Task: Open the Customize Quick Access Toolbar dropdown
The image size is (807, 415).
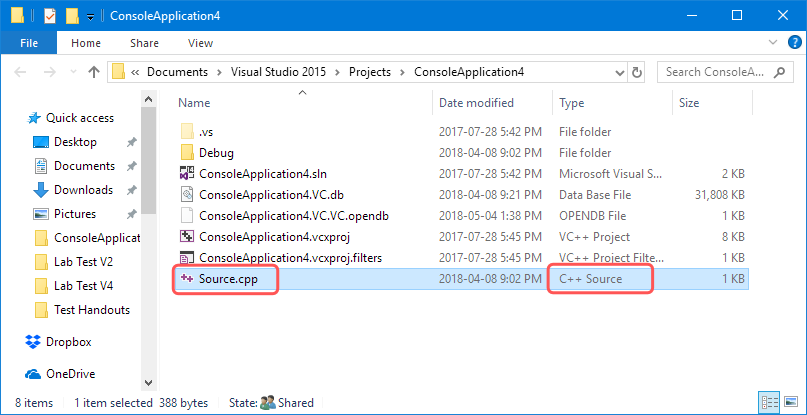Action: point(90,16)
